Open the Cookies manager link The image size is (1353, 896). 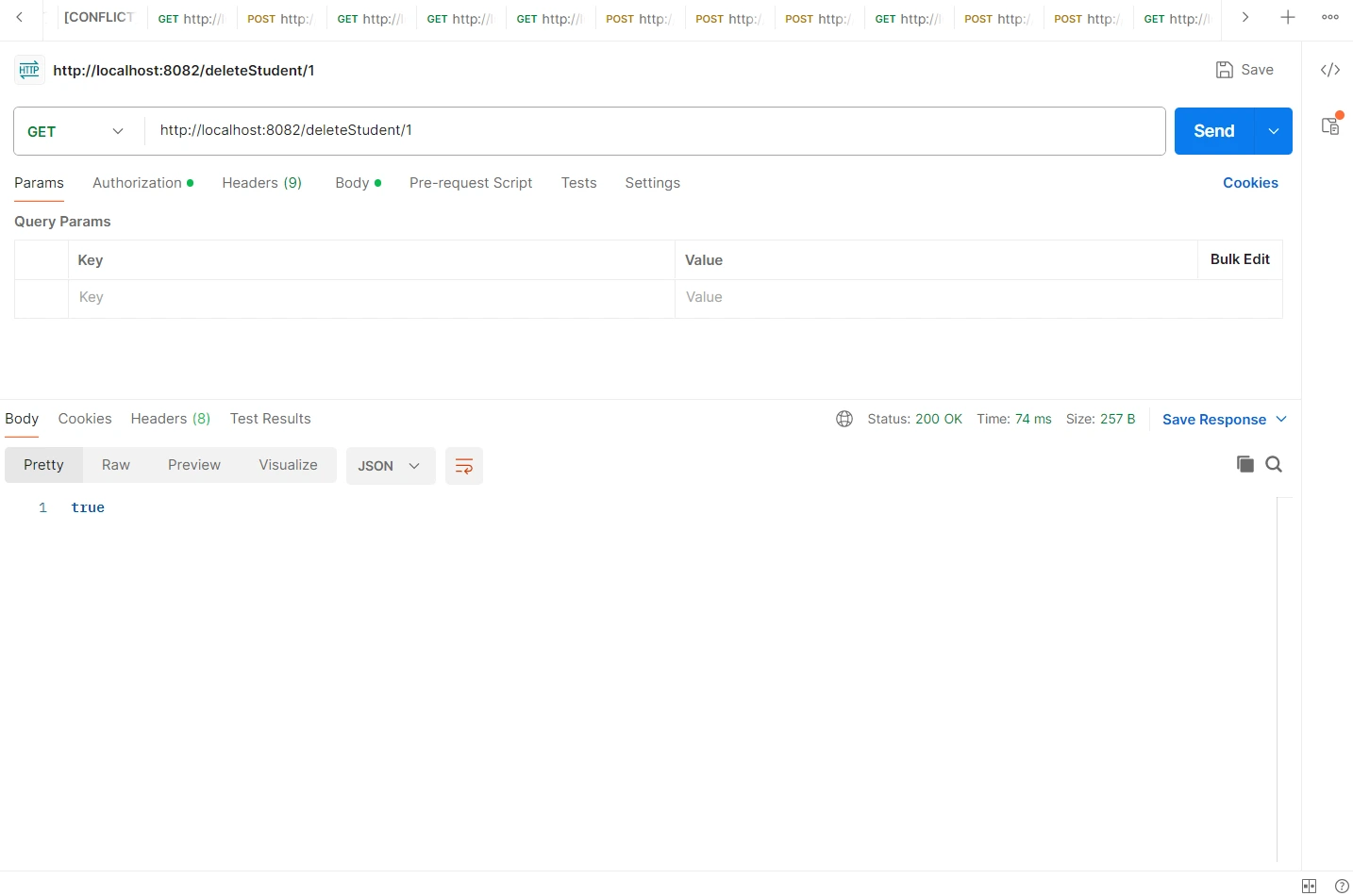(1250, 182)
